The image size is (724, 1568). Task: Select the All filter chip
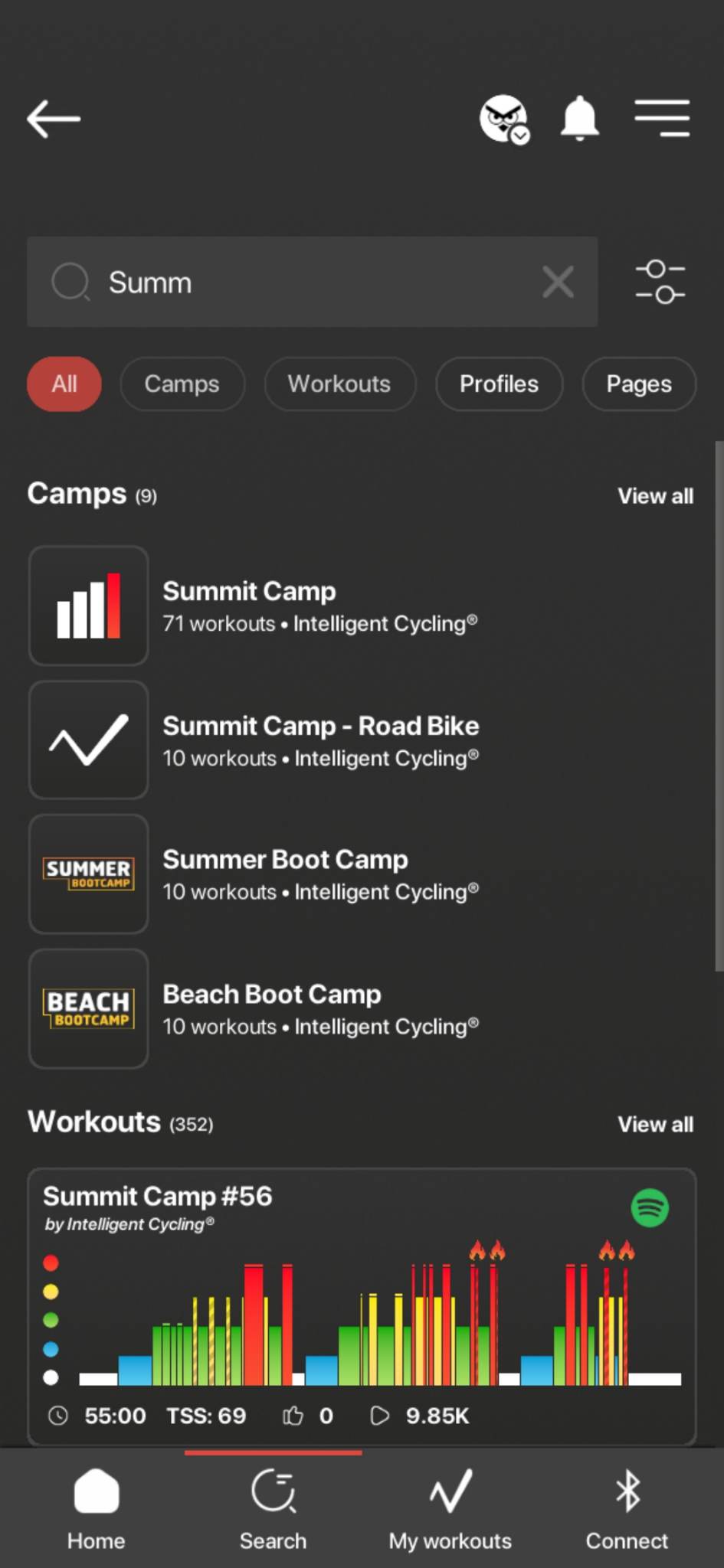click(x=64, y=384)
